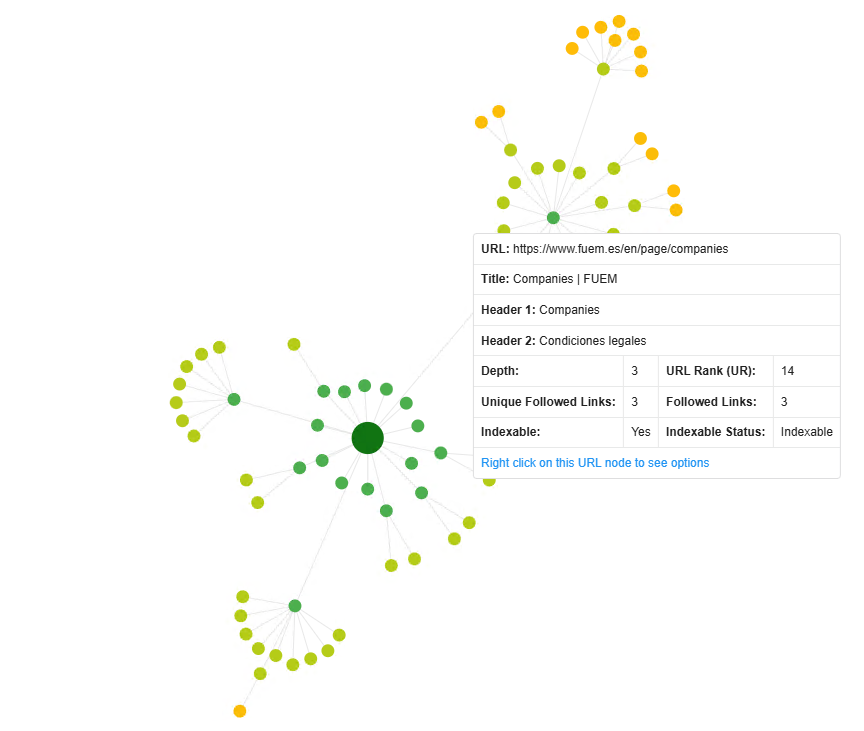Select the Depth label cell

(x=549, y=371)
